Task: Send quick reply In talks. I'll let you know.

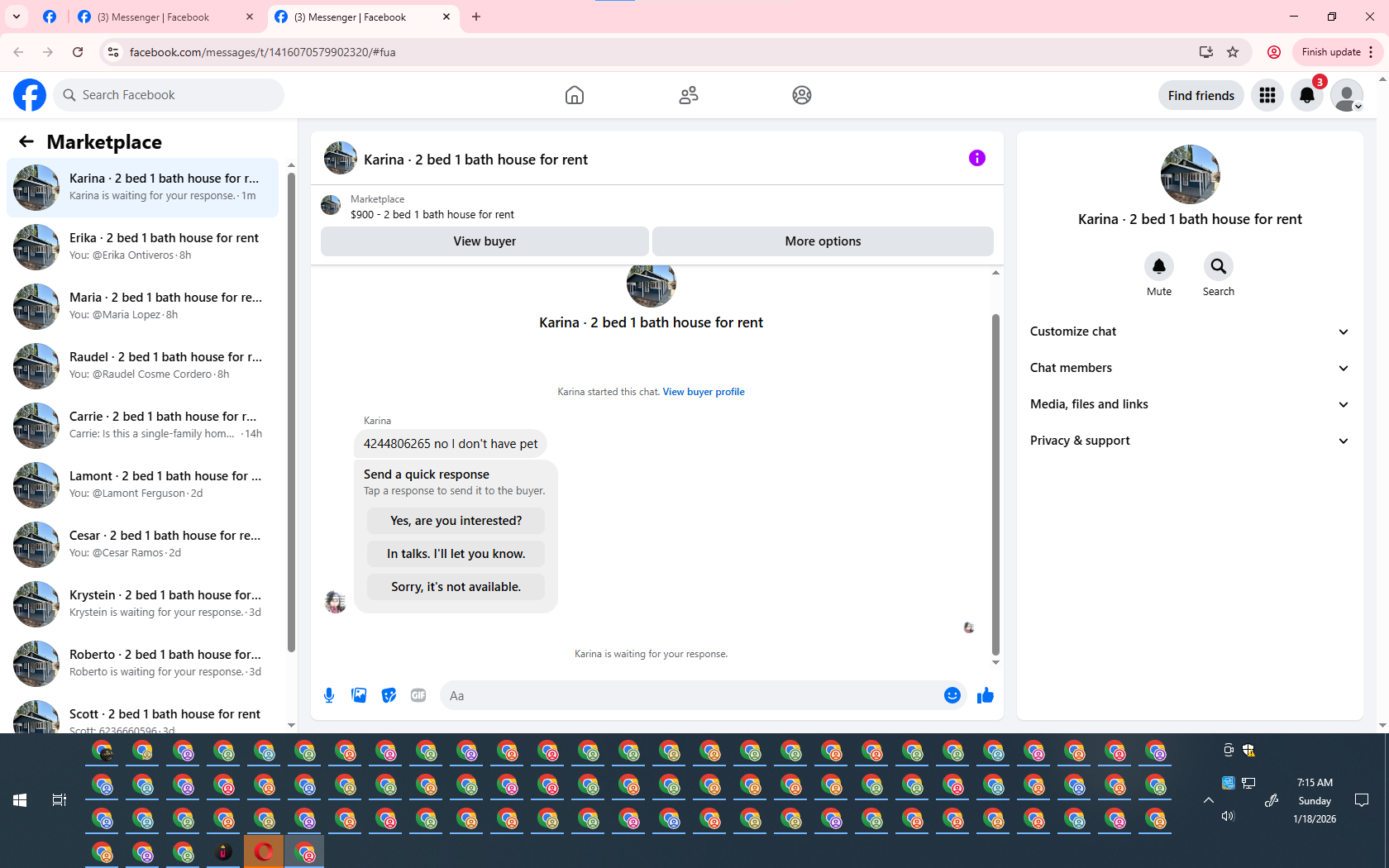Action: [456, 554]
